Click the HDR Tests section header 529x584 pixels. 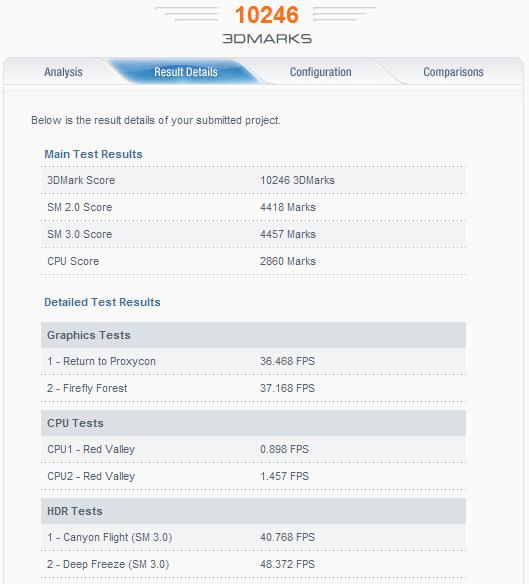point(253,511)
